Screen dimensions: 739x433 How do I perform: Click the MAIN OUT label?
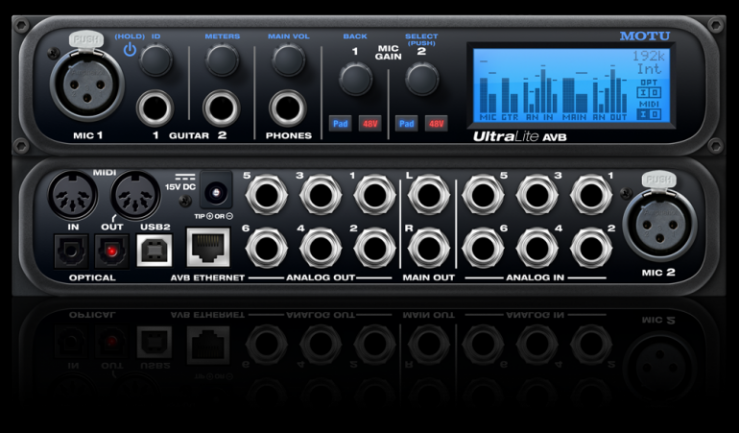[428, 278]
